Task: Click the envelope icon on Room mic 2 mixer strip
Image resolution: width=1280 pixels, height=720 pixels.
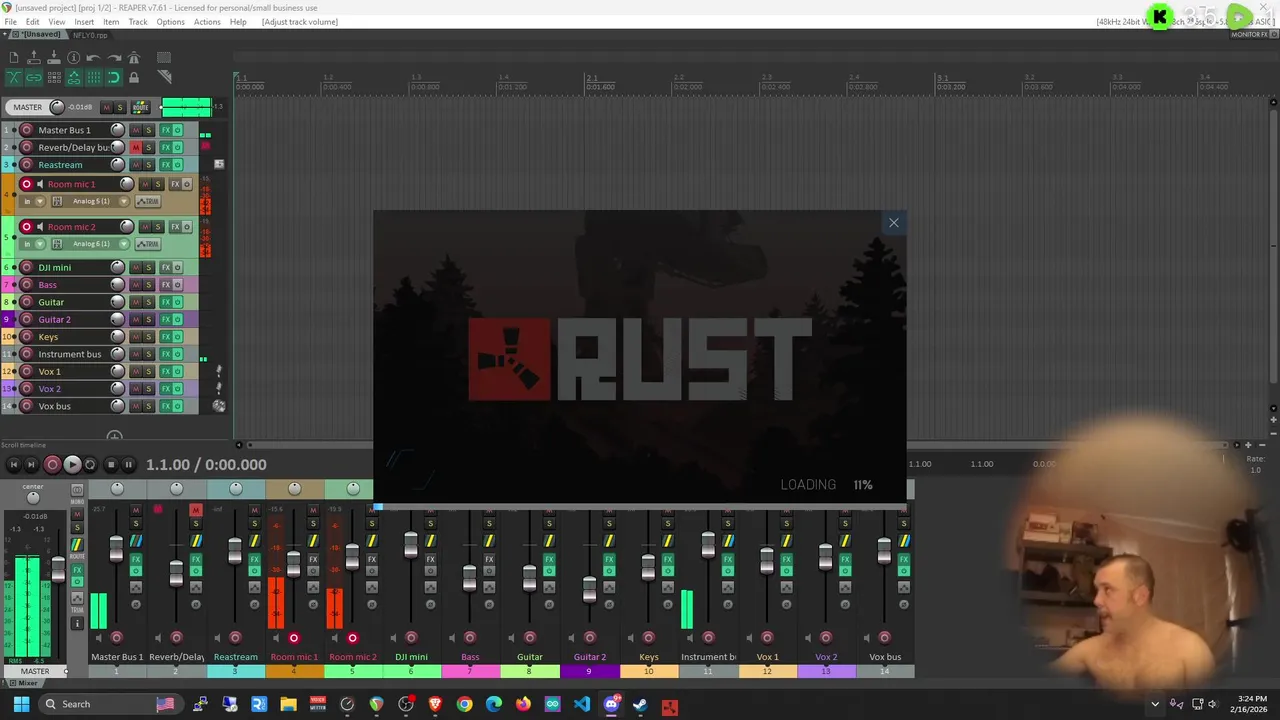Action: click(372, 587)
